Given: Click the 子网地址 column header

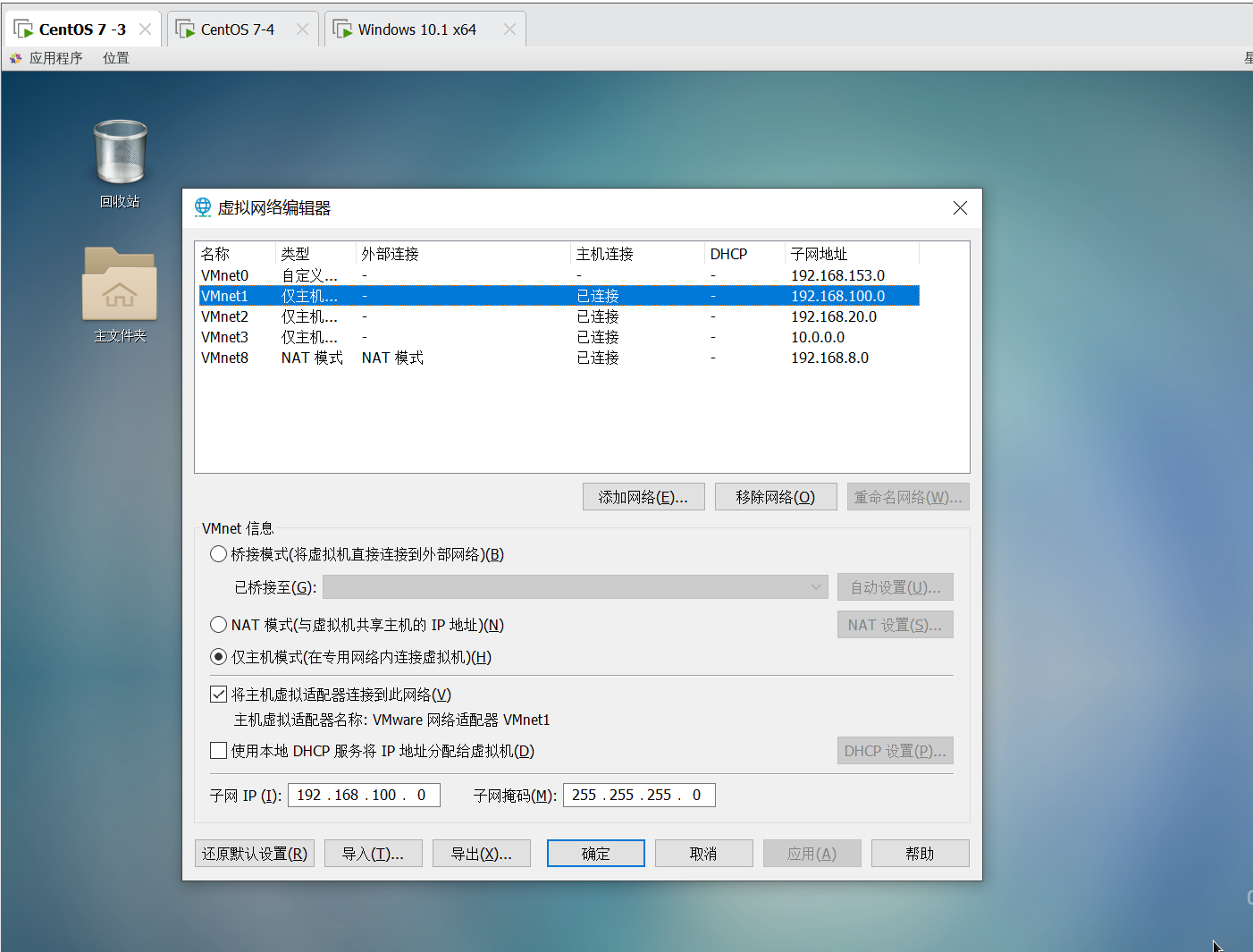Looking at the screenshot, I should (853, 254).
